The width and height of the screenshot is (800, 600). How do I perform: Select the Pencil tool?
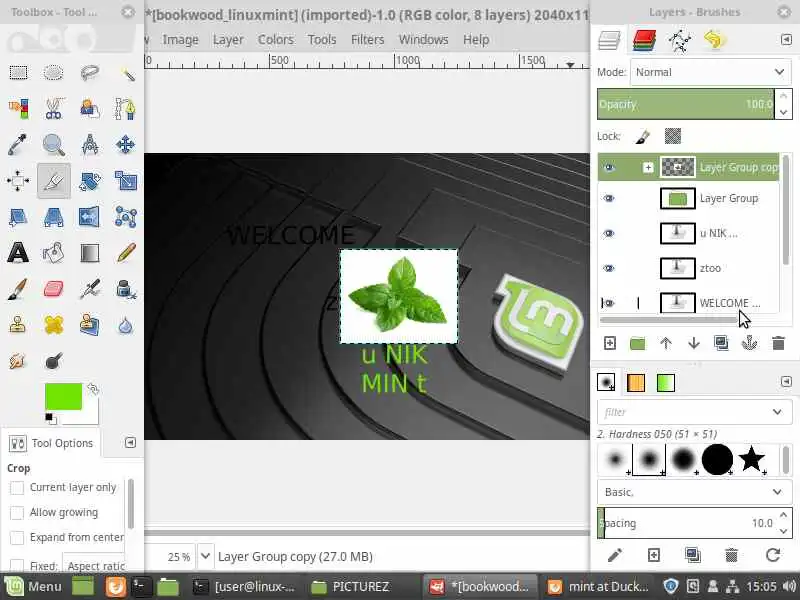point(126,253)
